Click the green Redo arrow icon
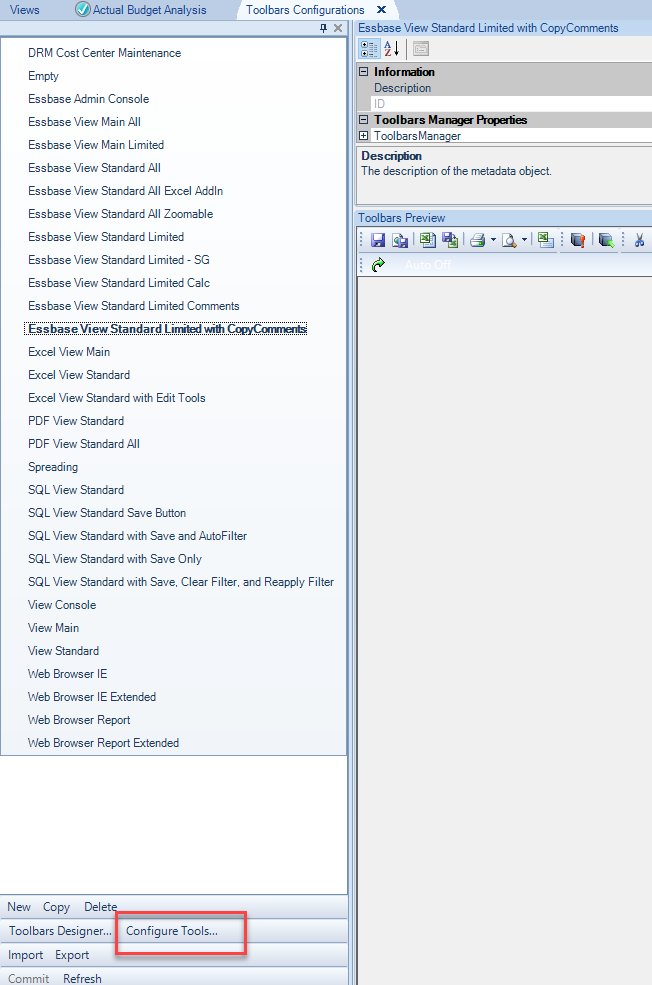The height and width of the screenshot is (985, 652). click(378, 265)
